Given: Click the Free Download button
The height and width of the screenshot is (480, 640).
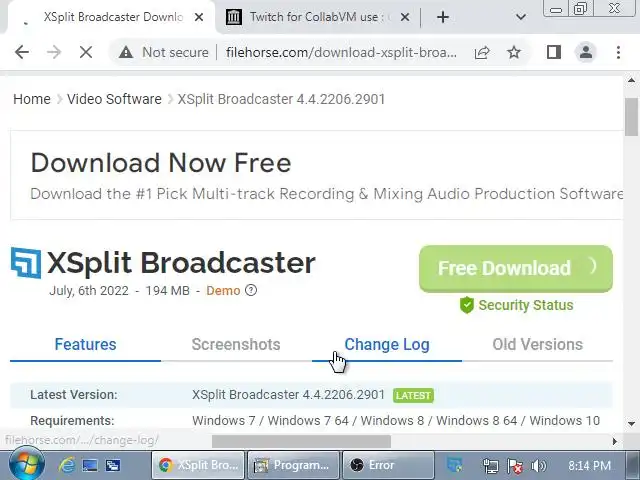Looking at the screenshot, I should coord(516,269).
